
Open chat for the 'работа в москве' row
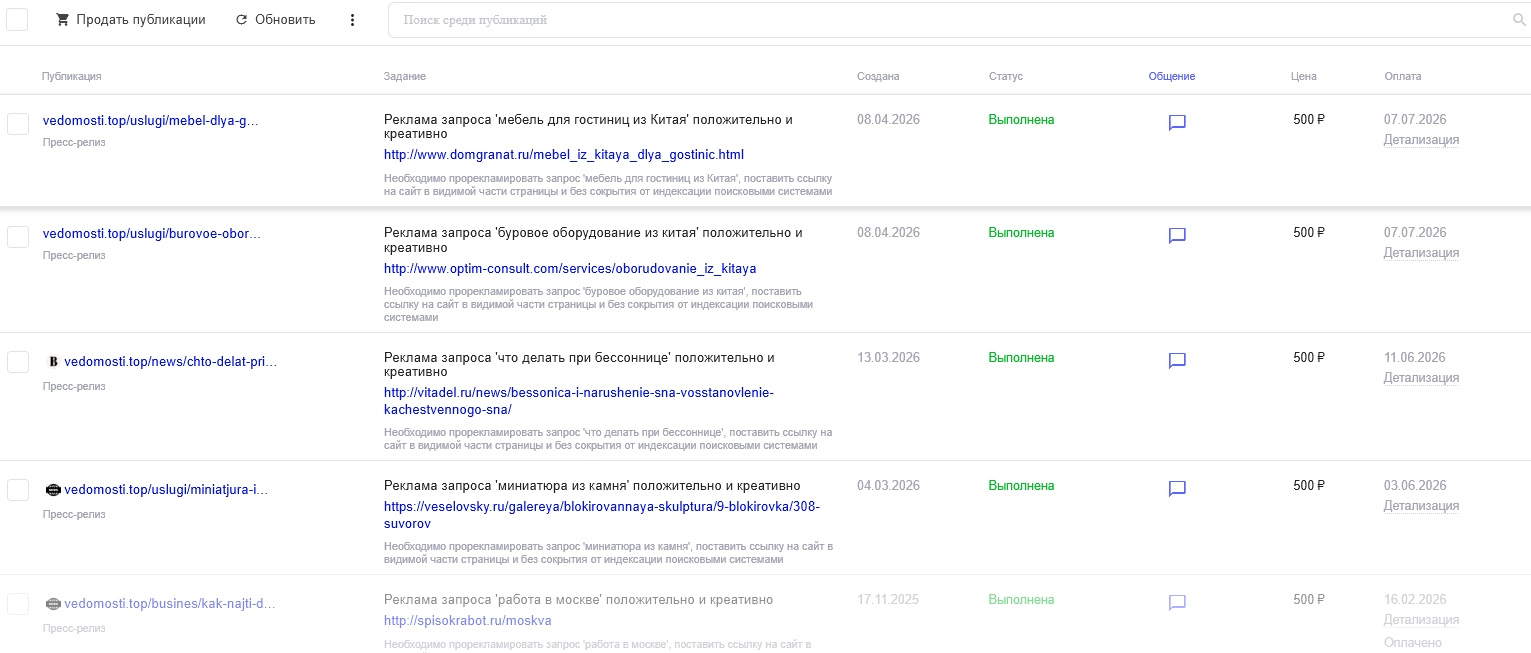(x=1177, y=603)
